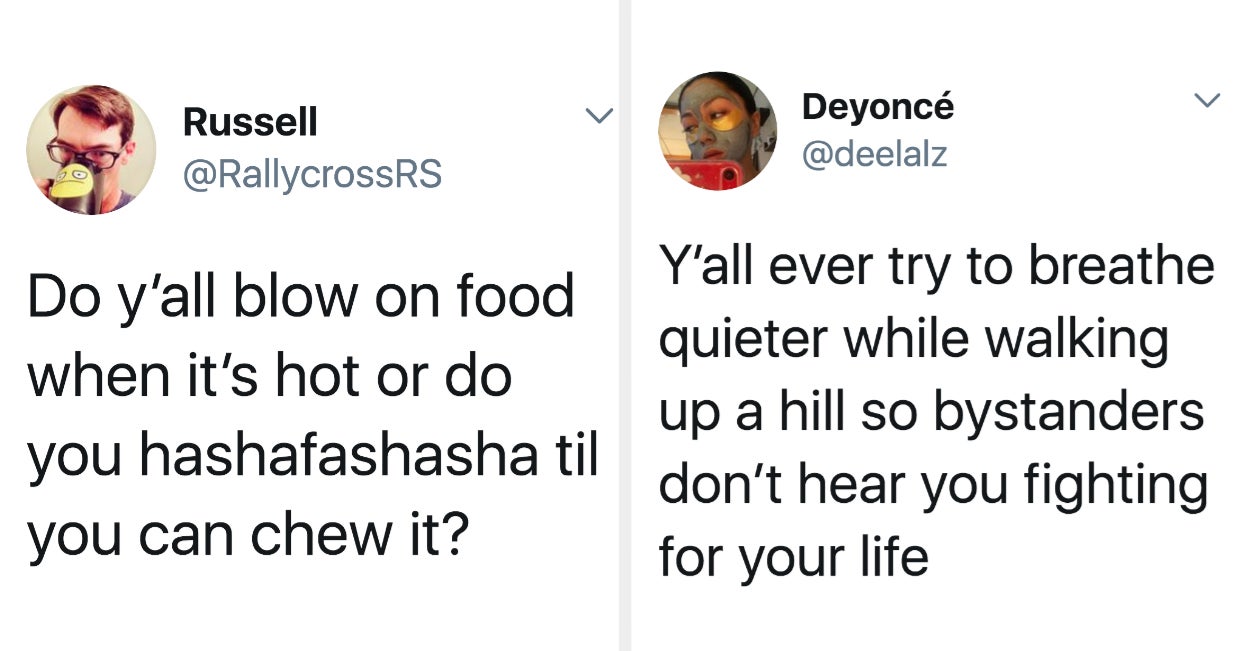Click the line 'Y'all ever try to breathe'
The height and width of the screenshot is (651, 1244).
(x=937, y=269)
